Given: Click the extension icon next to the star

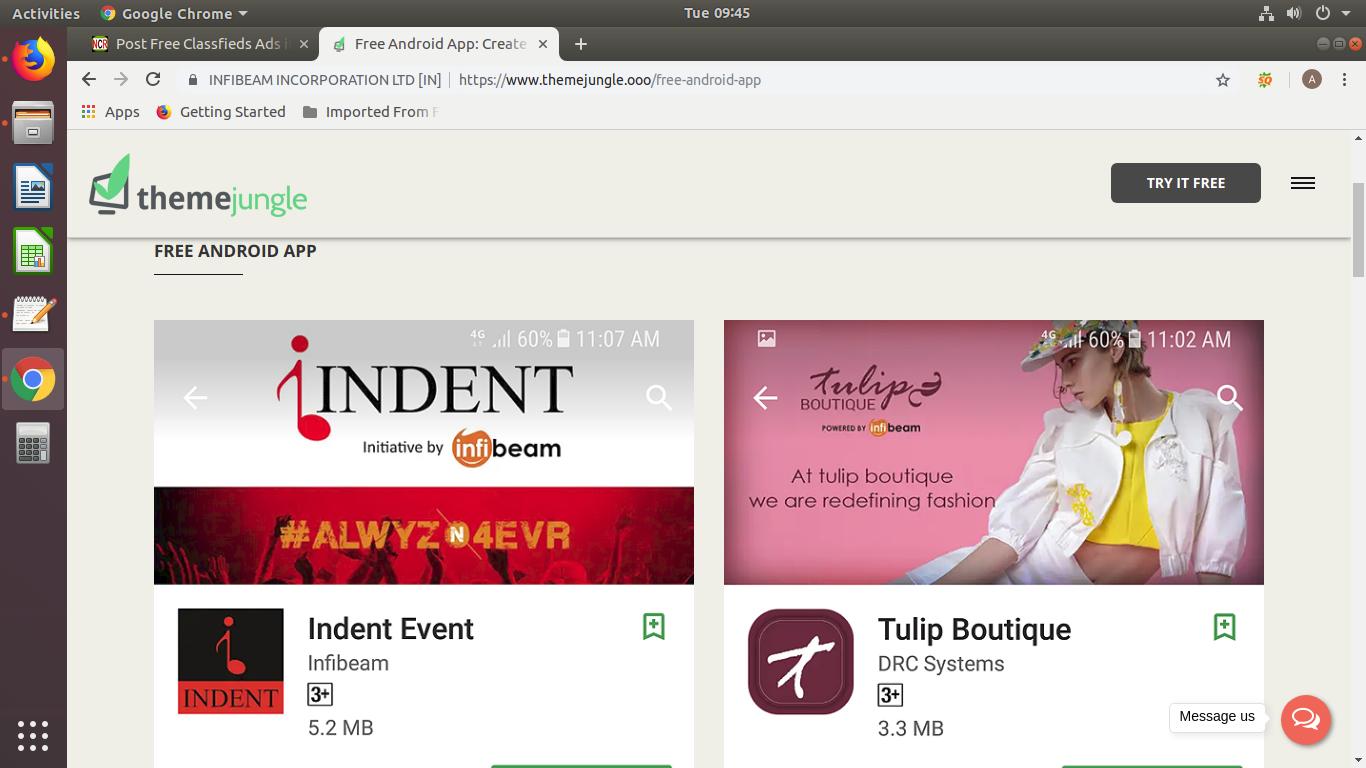Looking at the screenshot, I should coord(1265,80).
